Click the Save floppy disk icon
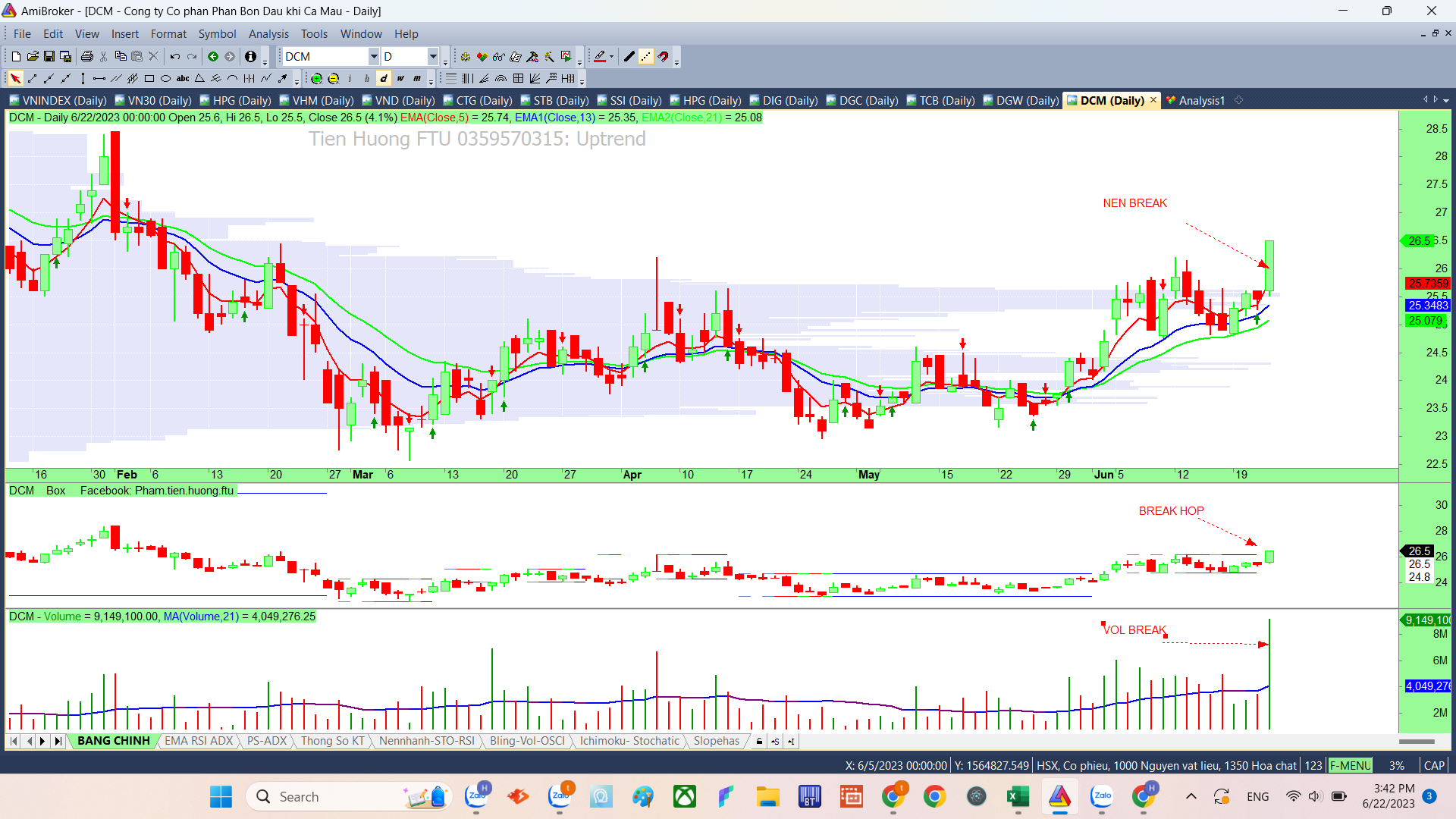This screenshot has width=1456, height=819. point(49,56)
